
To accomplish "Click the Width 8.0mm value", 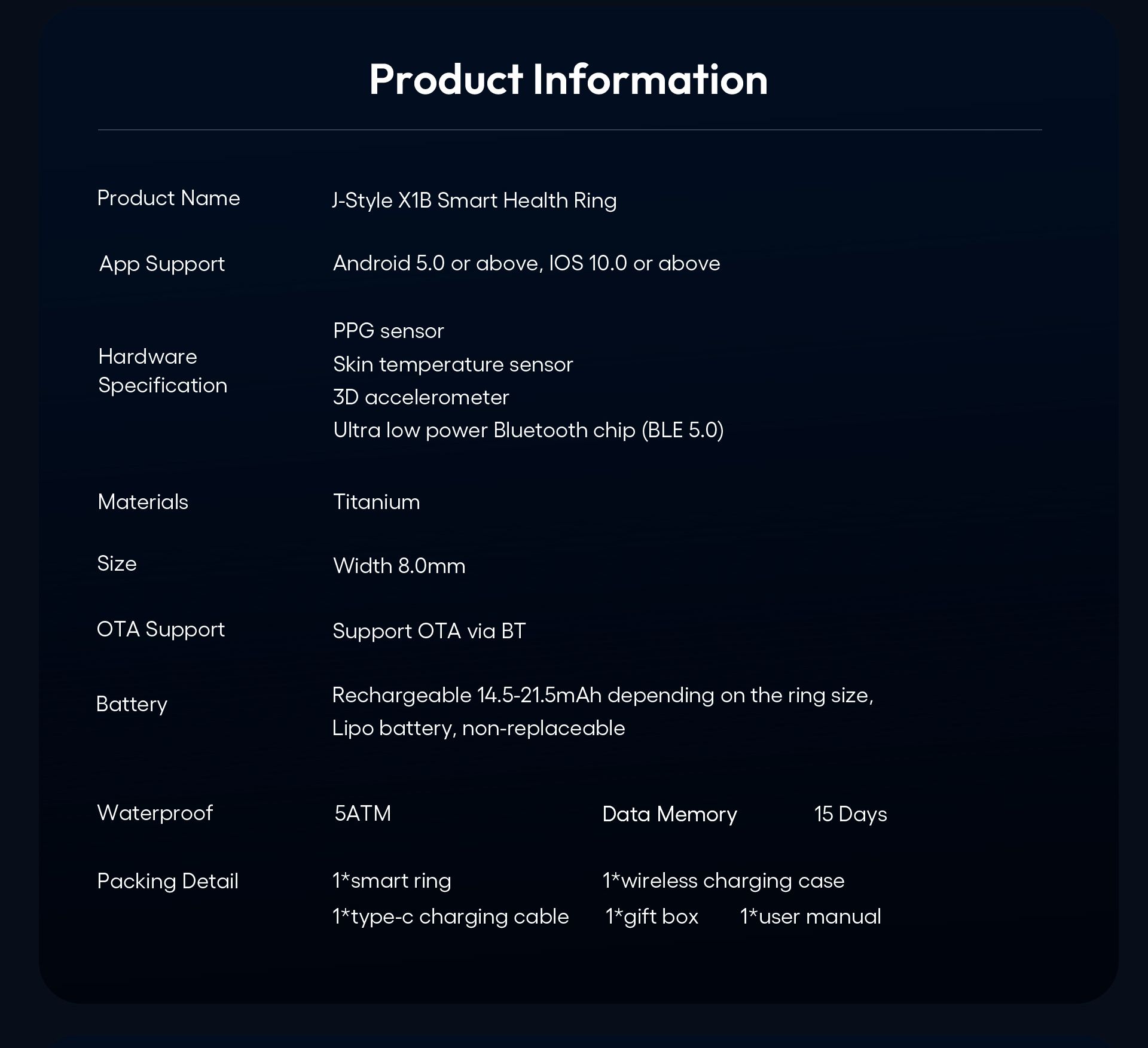I will 399,566.
